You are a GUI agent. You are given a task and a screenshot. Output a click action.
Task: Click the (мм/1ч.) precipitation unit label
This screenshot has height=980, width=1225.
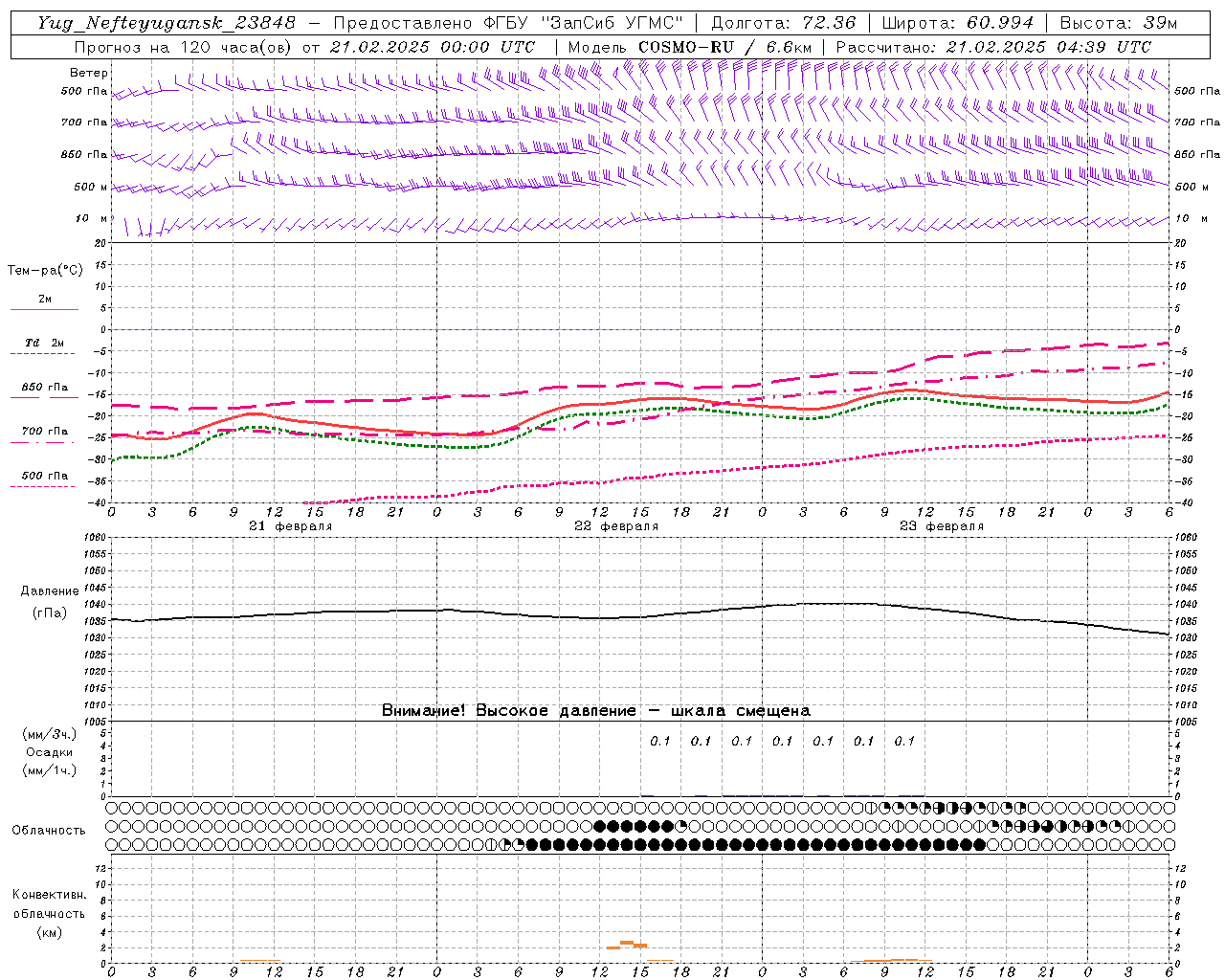click(50, 770)
